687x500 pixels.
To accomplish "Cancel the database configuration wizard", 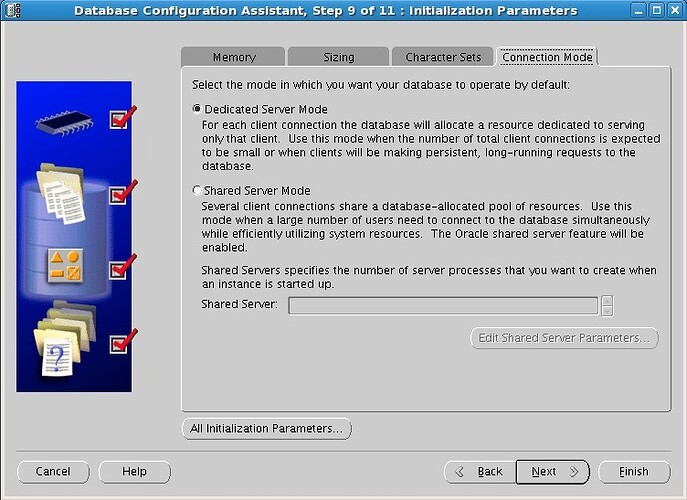I will [x=53, y=472].
